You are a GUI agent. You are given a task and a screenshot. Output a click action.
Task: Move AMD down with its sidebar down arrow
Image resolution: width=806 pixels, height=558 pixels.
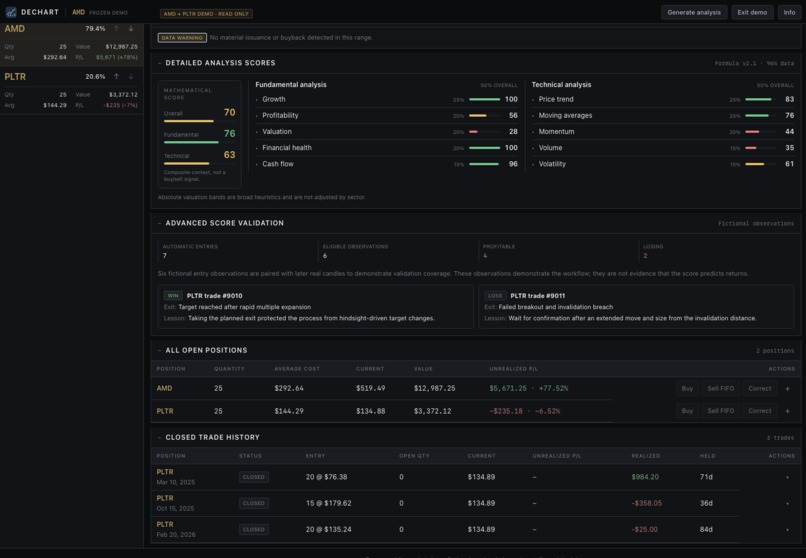pyautogui.click(x=131, y=29)
